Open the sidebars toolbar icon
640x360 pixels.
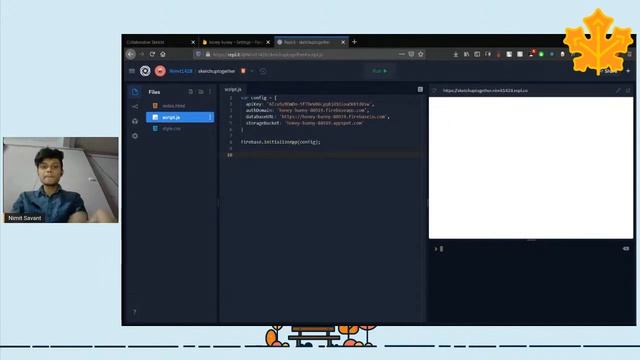point(477,54)
